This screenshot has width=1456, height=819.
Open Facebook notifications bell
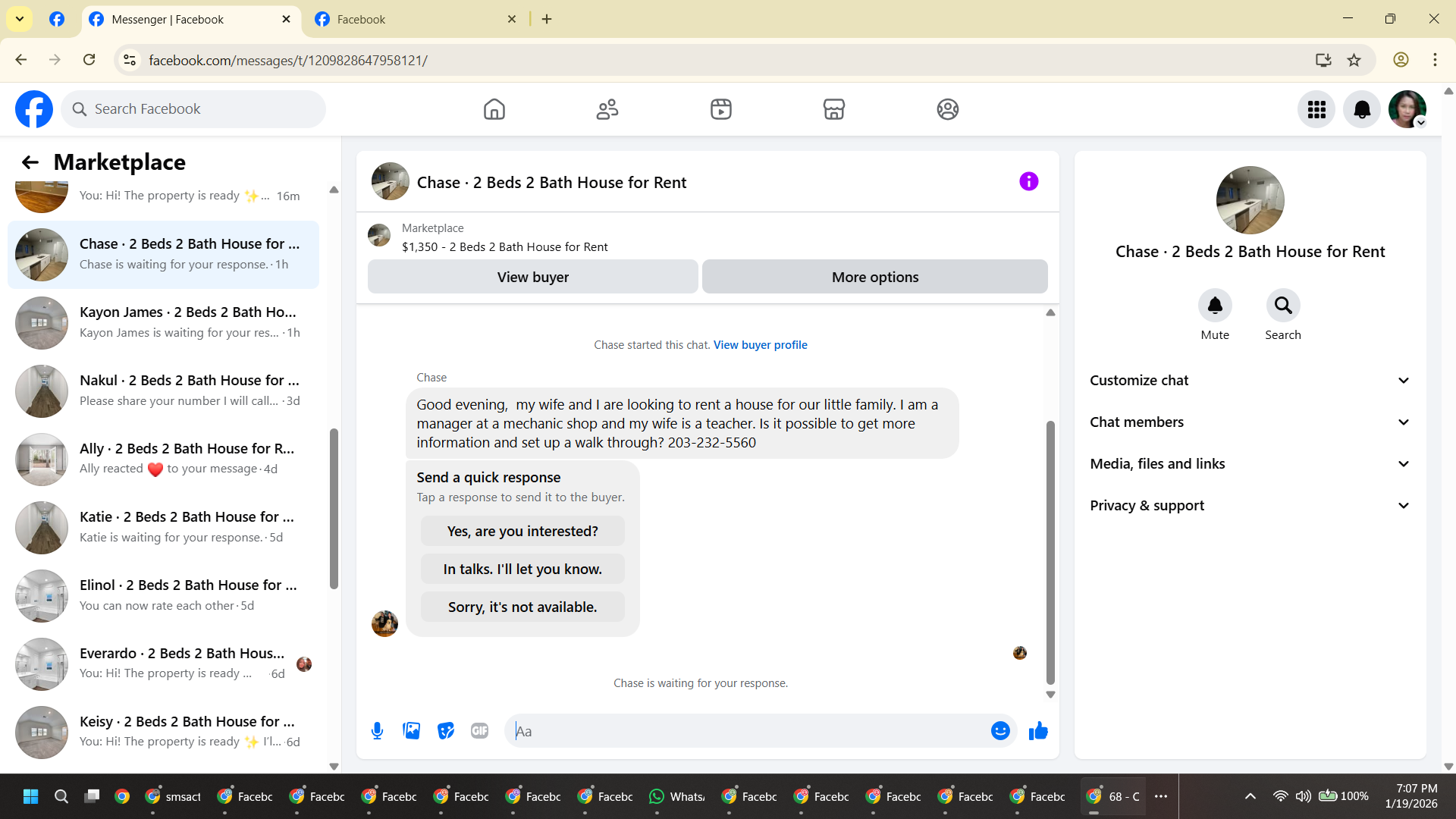[x=1362, y=110]
